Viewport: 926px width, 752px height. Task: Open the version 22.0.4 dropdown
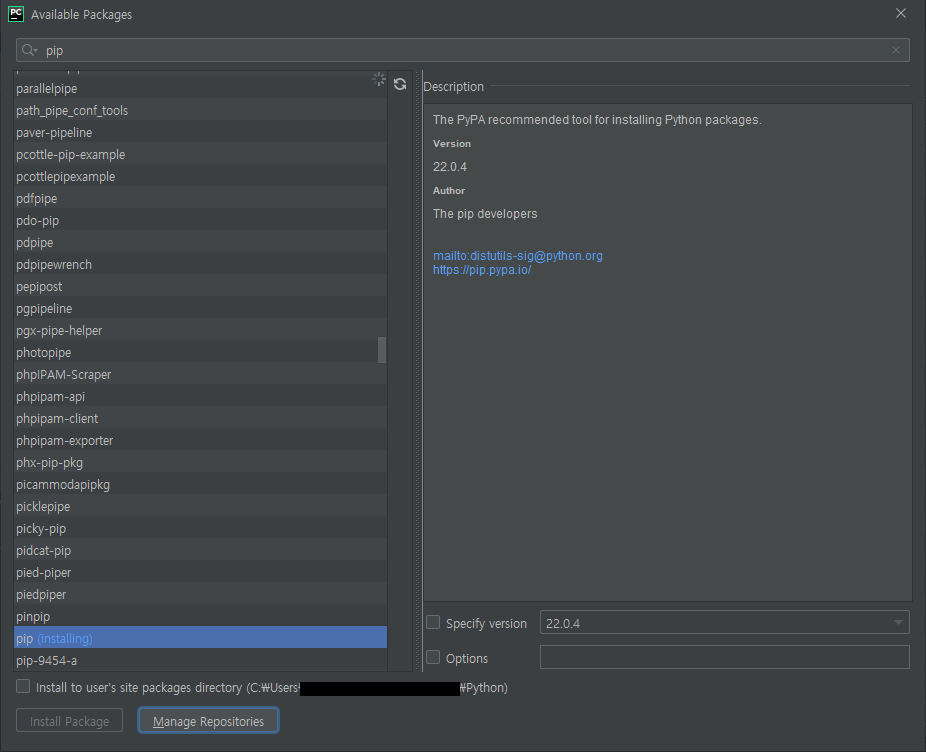(725, 623)
